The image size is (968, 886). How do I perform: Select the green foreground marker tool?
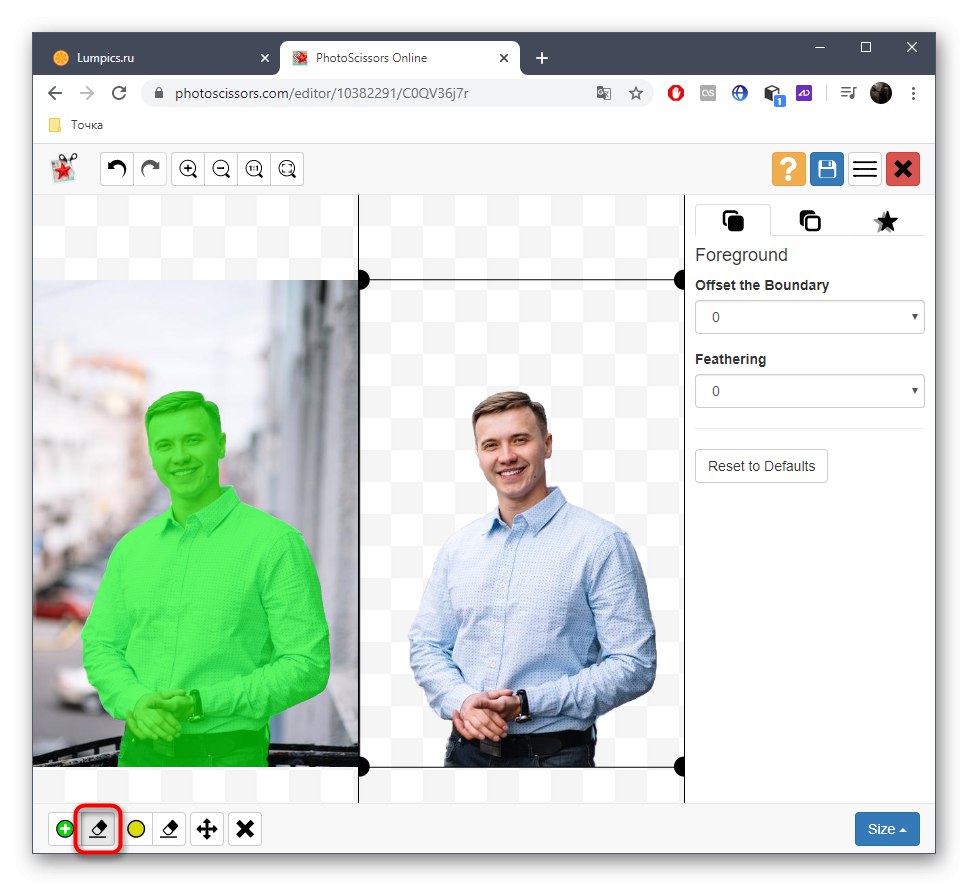pyautogui.click(x=65, y=829)
